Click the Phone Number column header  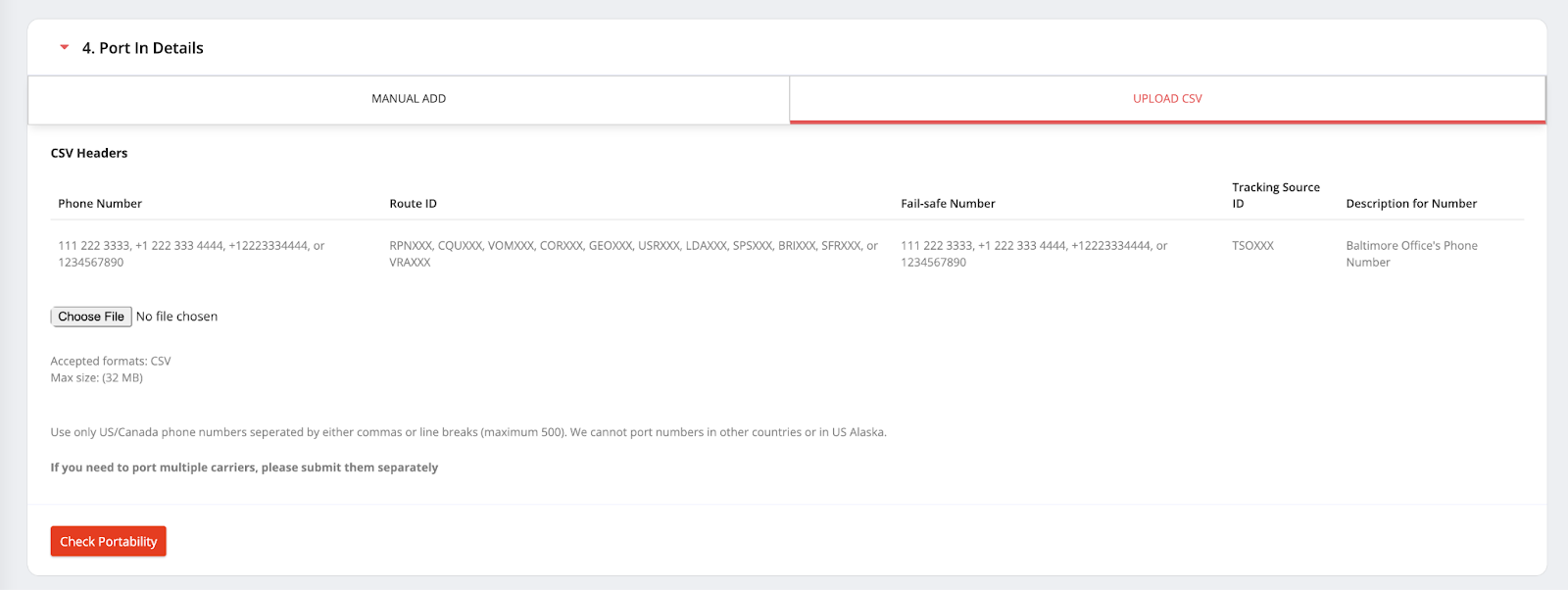[100, 204]
